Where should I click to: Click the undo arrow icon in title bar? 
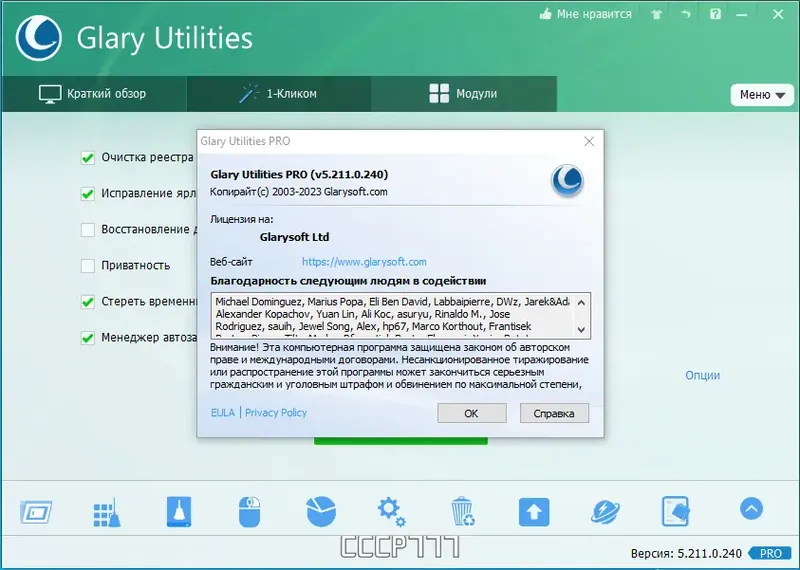click(686, 14)
